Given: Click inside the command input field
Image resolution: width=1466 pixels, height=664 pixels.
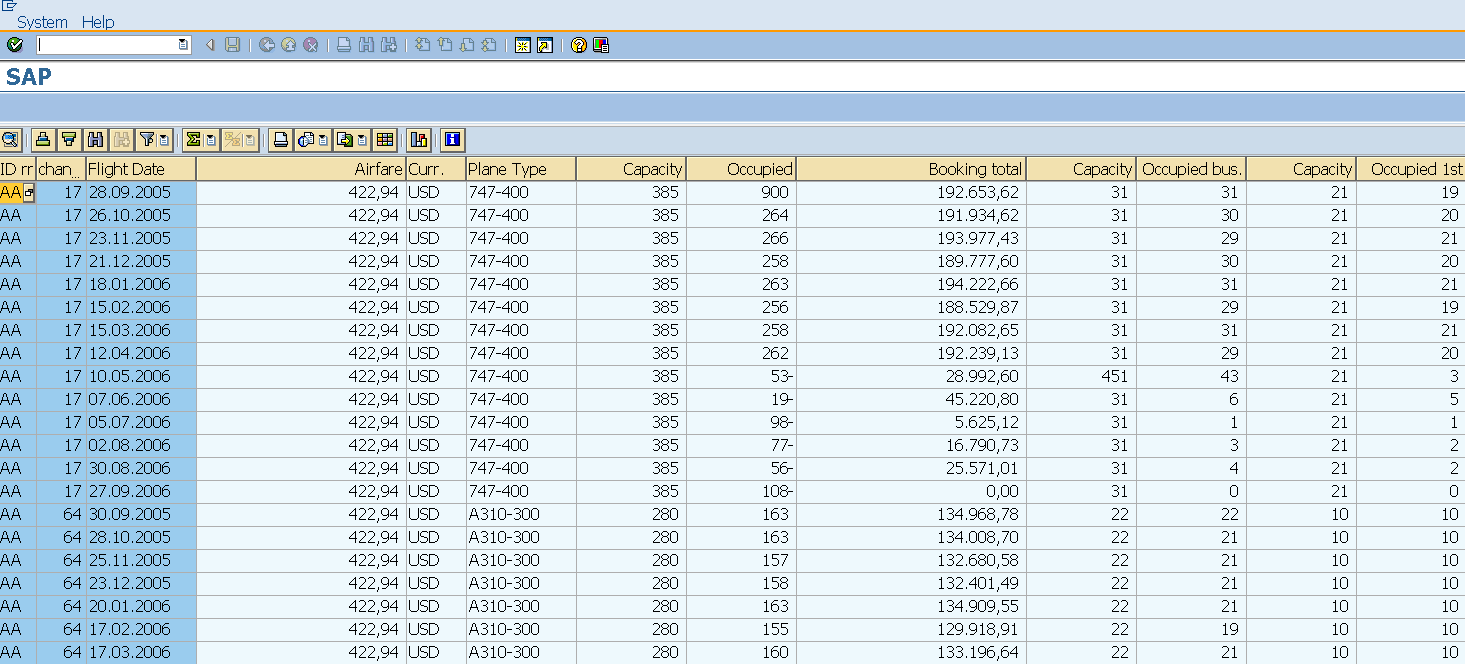Looking at the screenshot, I should [x=106, y=45].
